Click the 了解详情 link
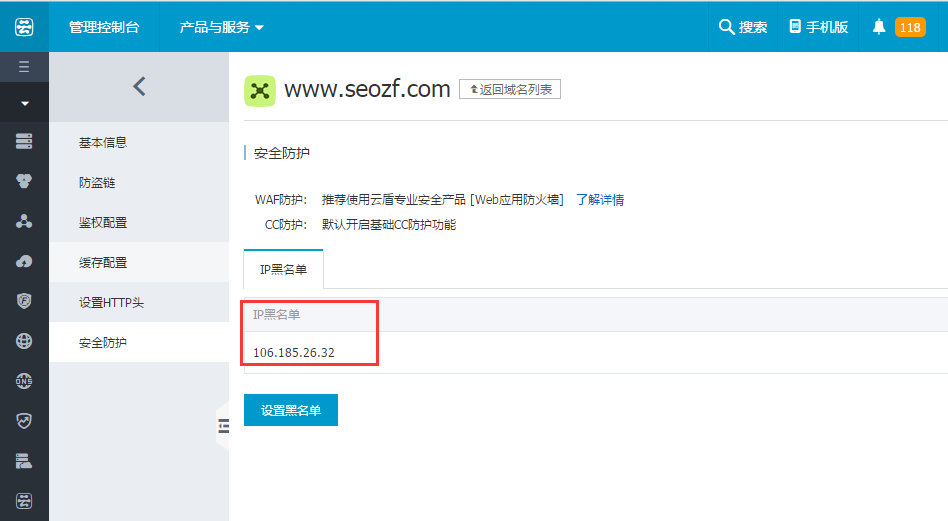 600,200
